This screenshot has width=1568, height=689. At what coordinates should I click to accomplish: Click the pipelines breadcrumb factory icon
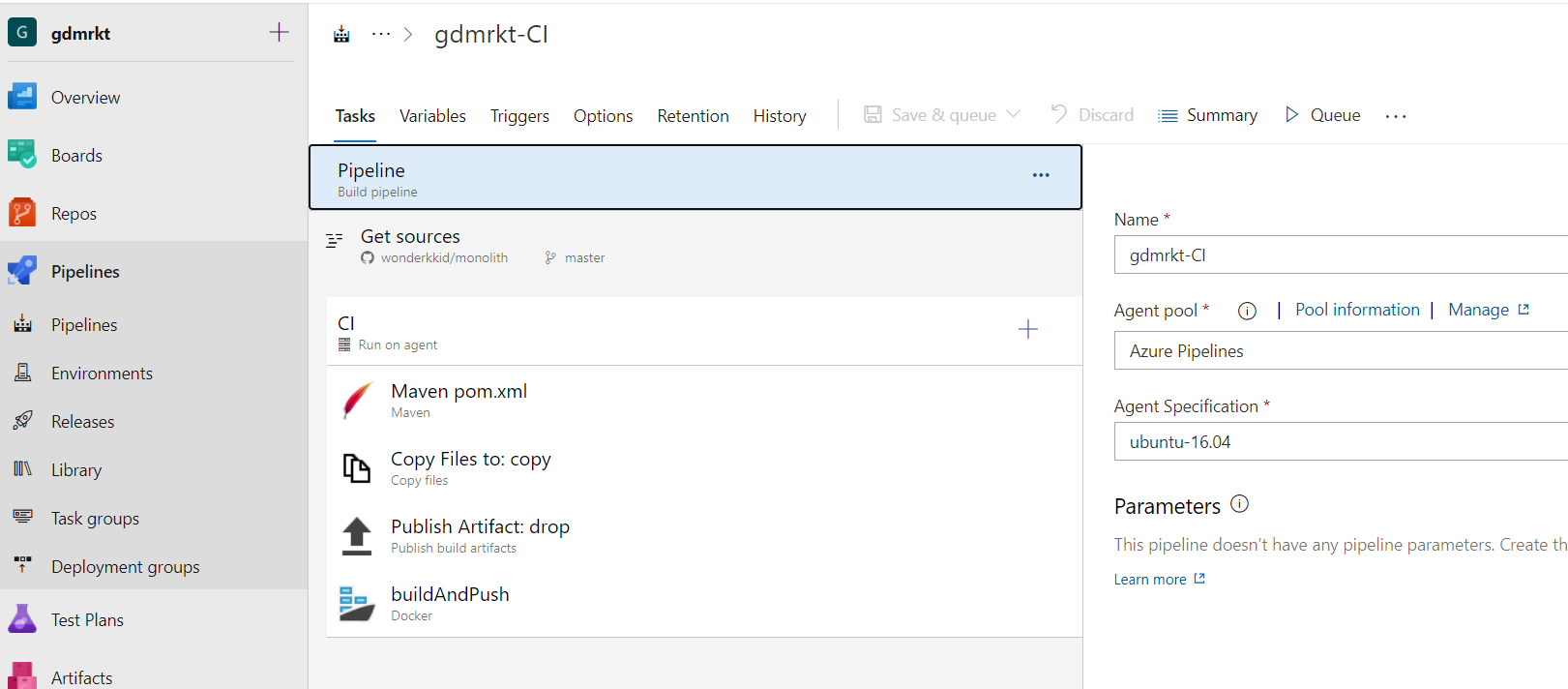click(341, 35)
